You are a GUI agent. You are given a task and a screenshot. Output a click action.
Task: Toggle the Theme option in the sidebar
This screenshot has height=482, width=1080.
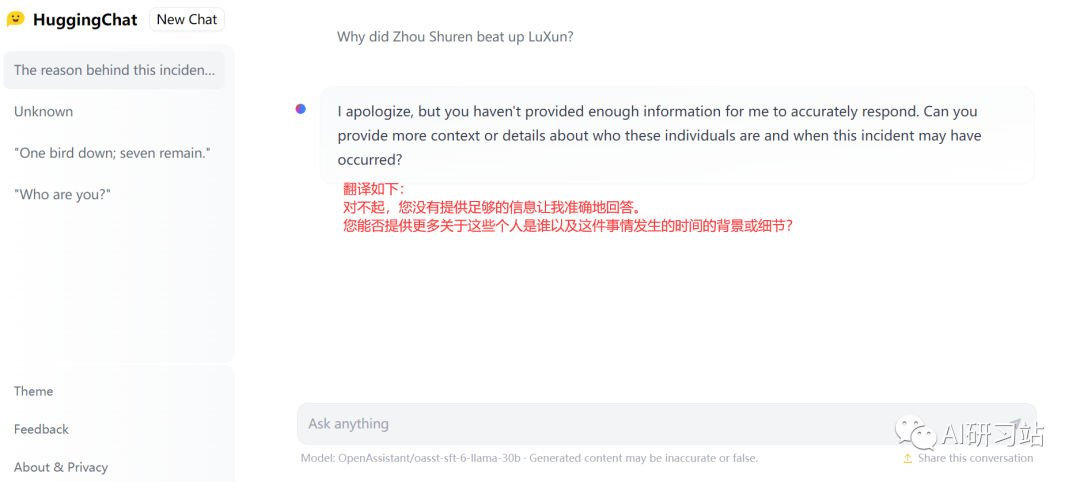[x=34, y=391]
